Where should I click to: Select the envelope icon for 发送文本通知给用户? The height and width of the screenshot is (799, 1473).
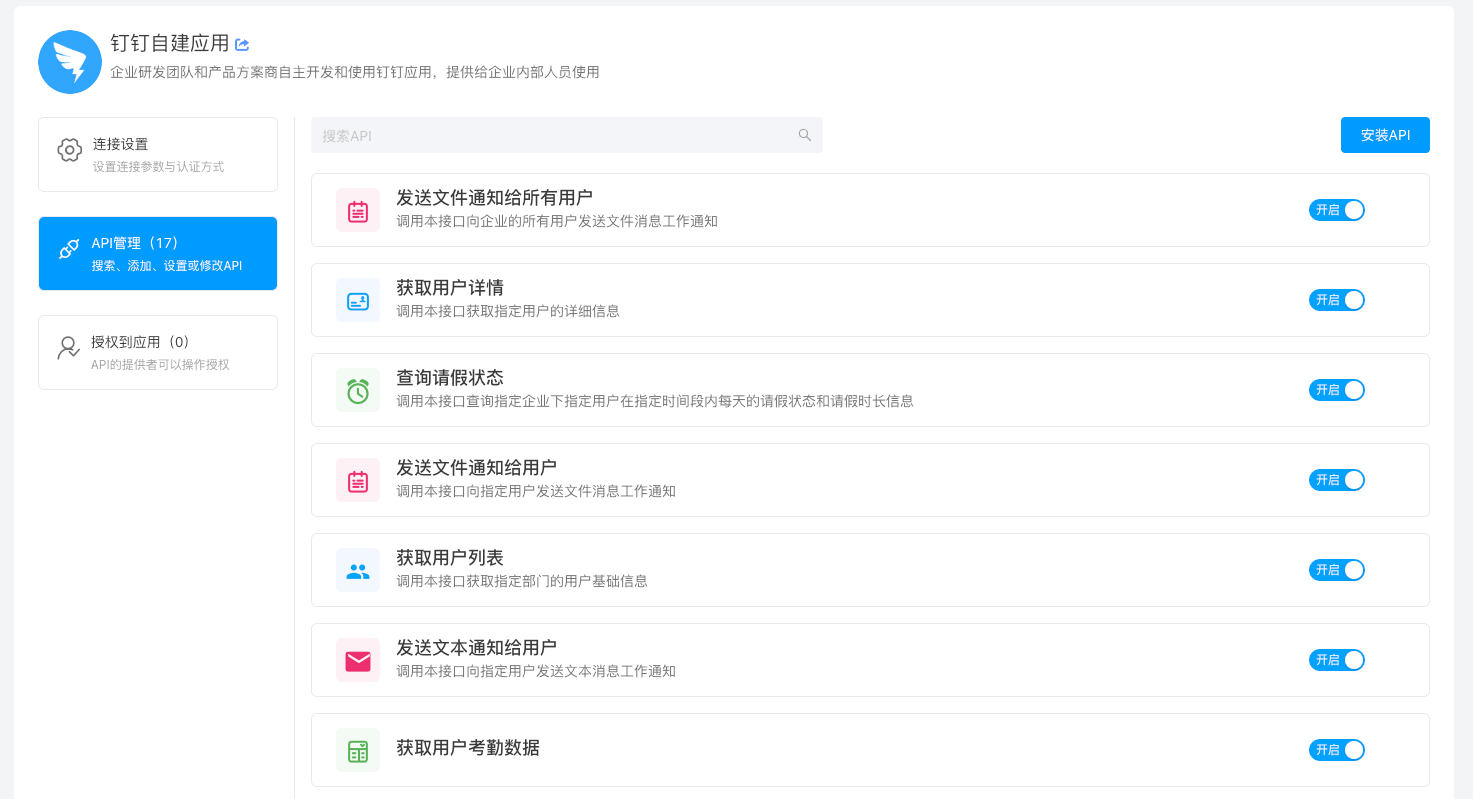point(357,659)
